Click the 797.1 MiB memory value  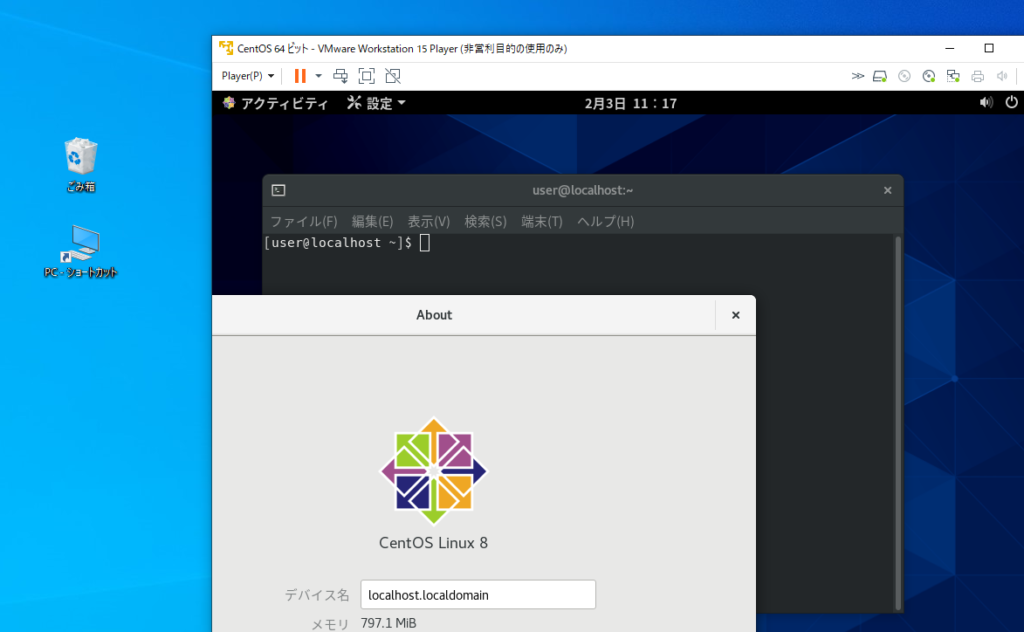389,624
